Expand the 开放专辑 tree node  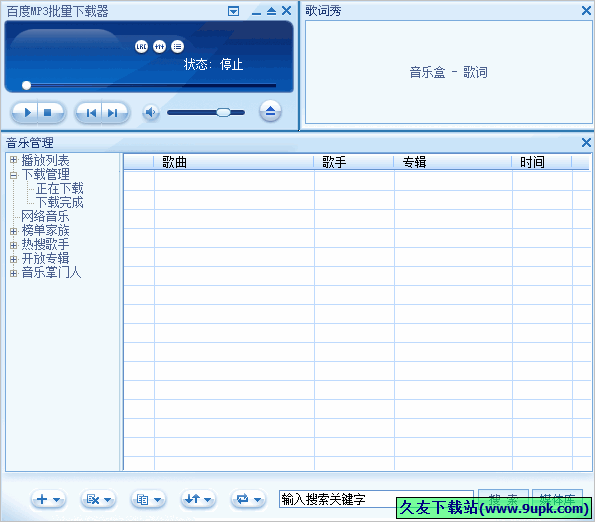click(x=14, y=259)
